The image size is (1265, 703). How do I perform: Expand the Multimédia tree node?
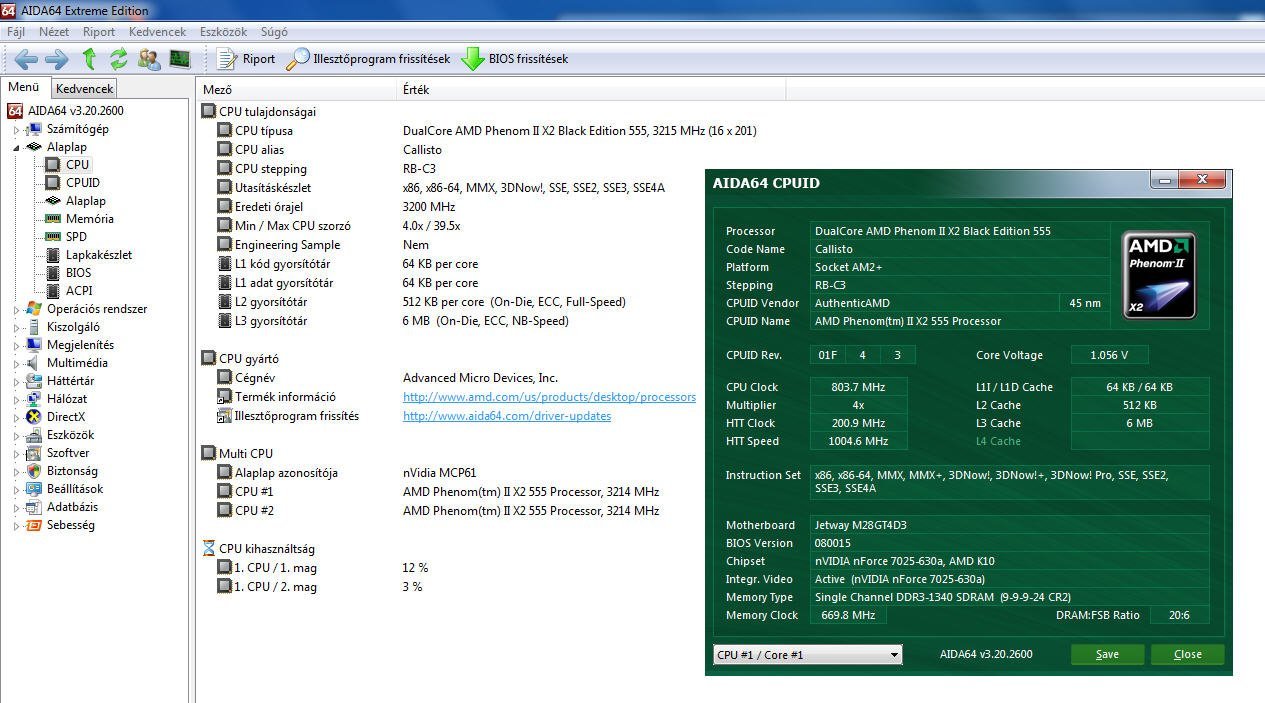tap(16, 364)
